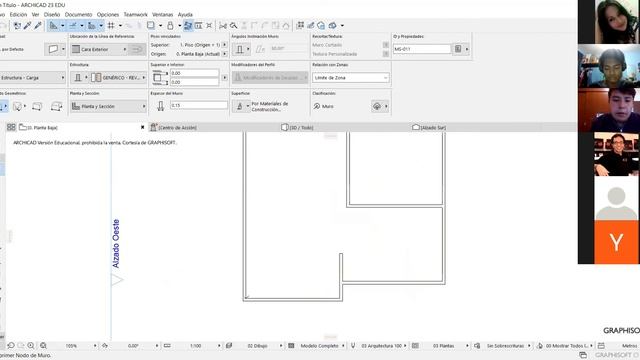640x360 pixels.
Task: Click flip reference line button
Action: 137,49
